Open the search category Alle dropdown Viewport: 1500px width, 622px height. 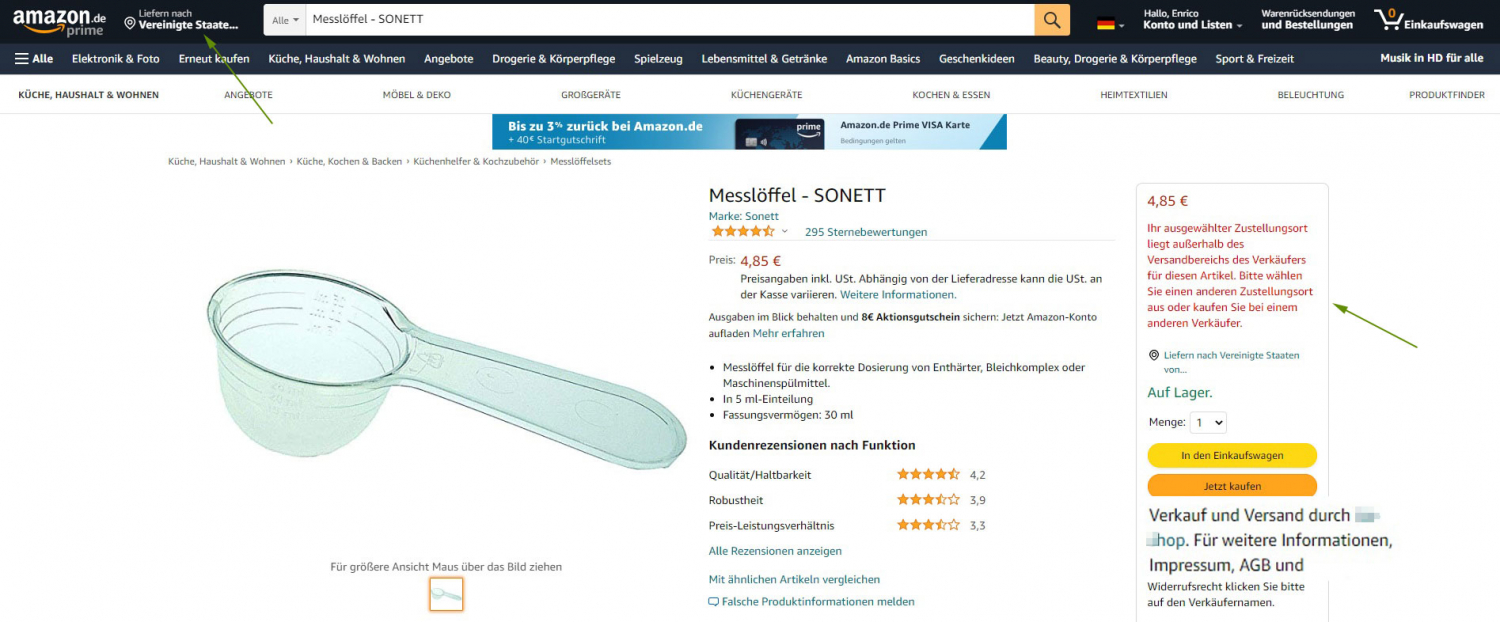click(286, 20)
